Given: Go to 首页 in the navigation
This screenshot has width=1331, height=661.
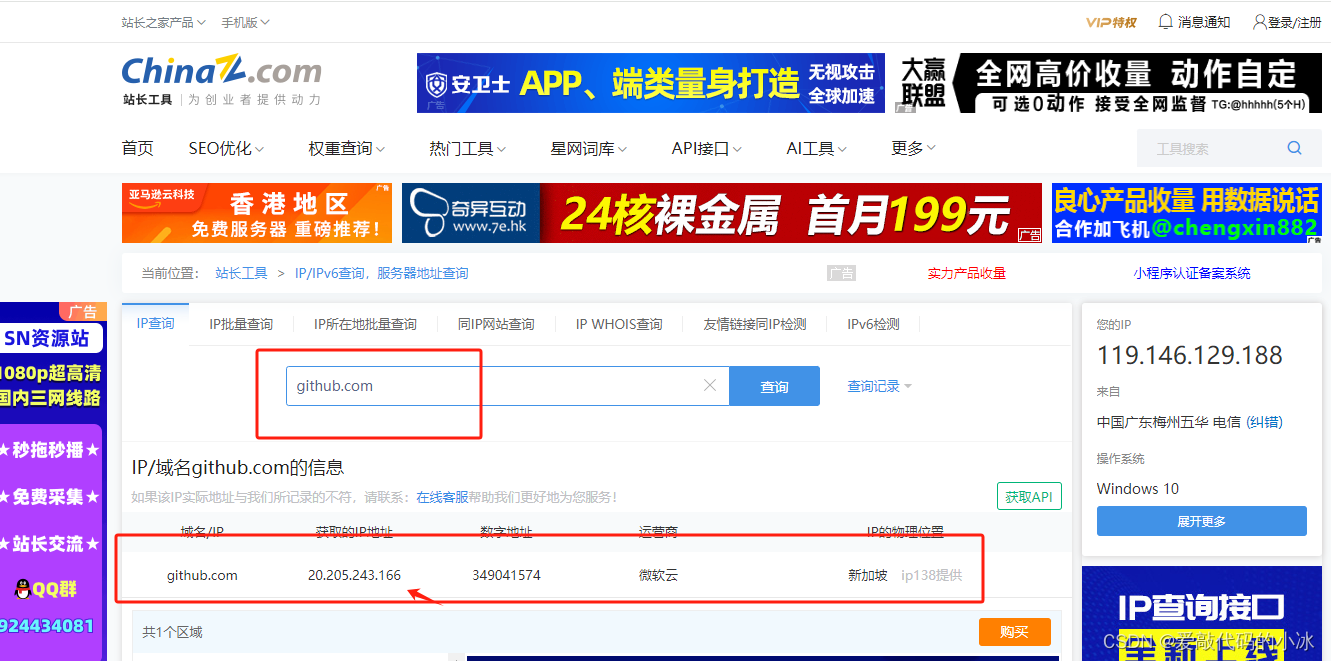Looking at the screenshot, I should [138, 148].
